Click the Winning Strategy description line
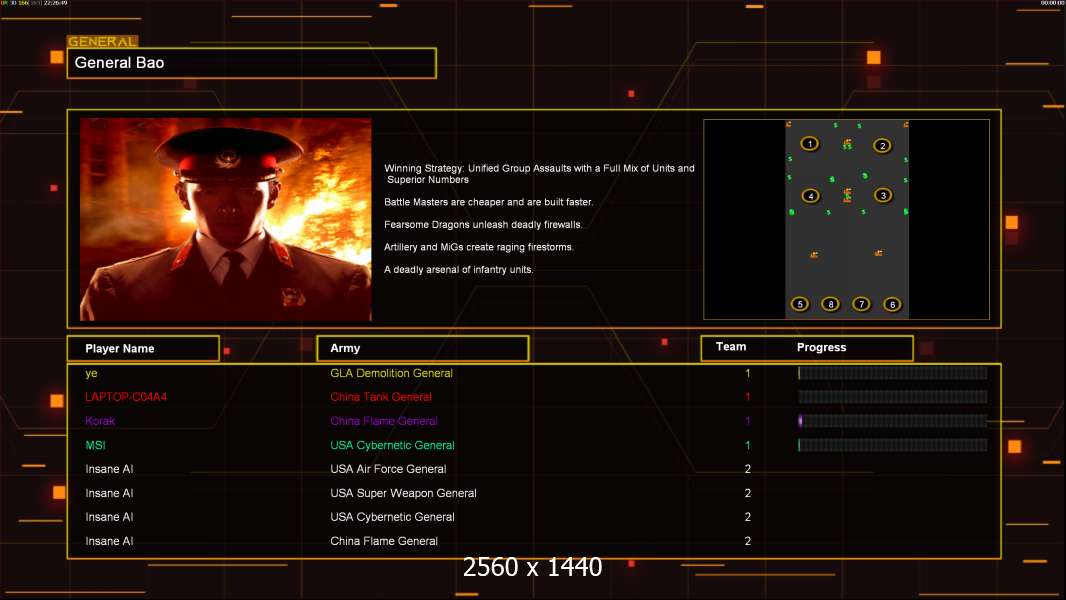The image size is (1066, 600). click(x=539, y=174)
